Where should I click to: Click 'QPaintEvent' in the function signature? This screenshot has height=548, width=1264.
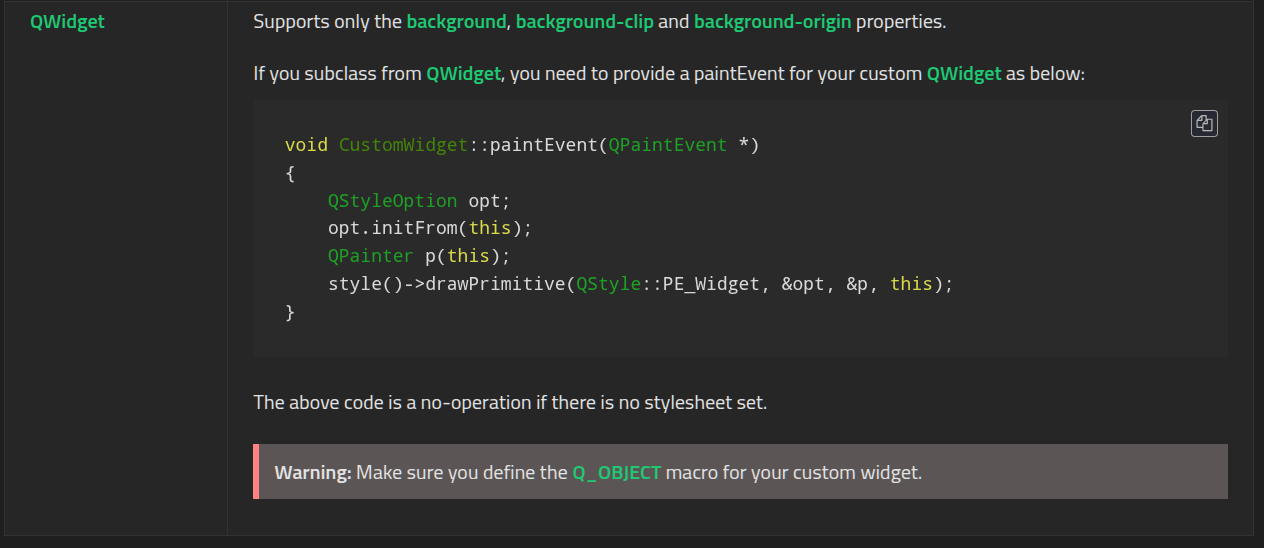pos(667,145)
